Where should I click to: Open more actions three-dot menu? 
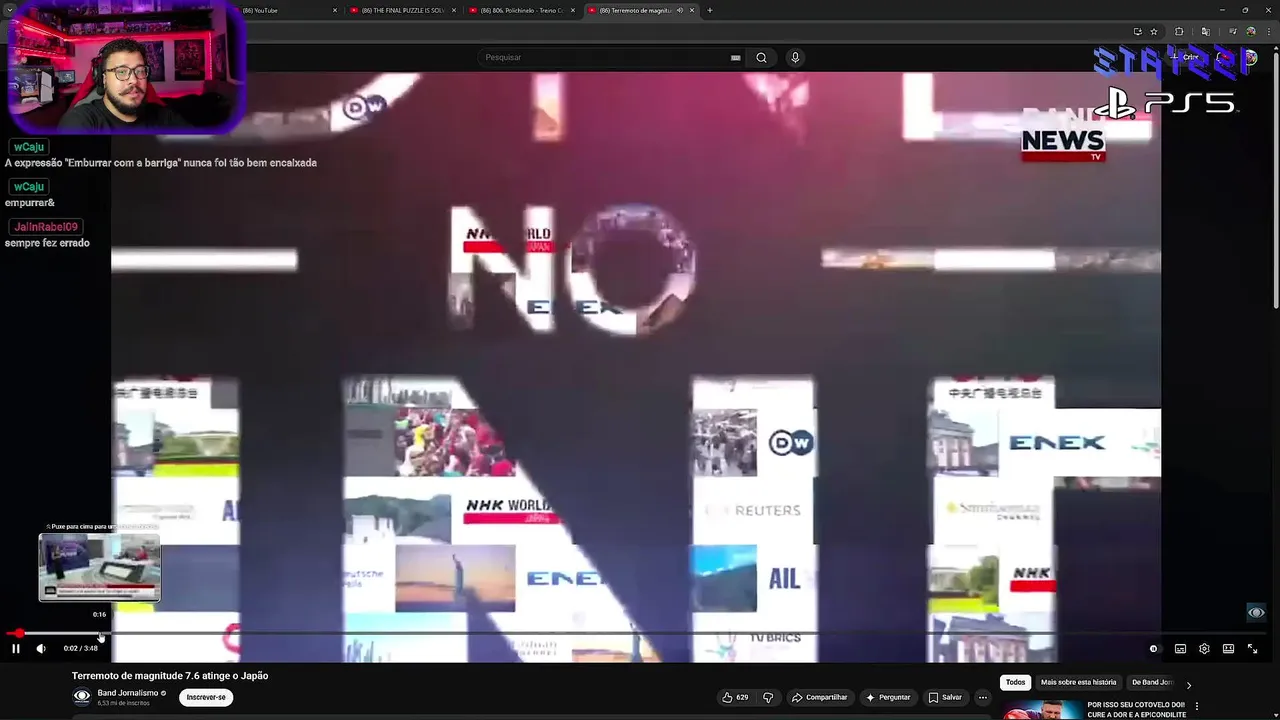tap(983, 697)
